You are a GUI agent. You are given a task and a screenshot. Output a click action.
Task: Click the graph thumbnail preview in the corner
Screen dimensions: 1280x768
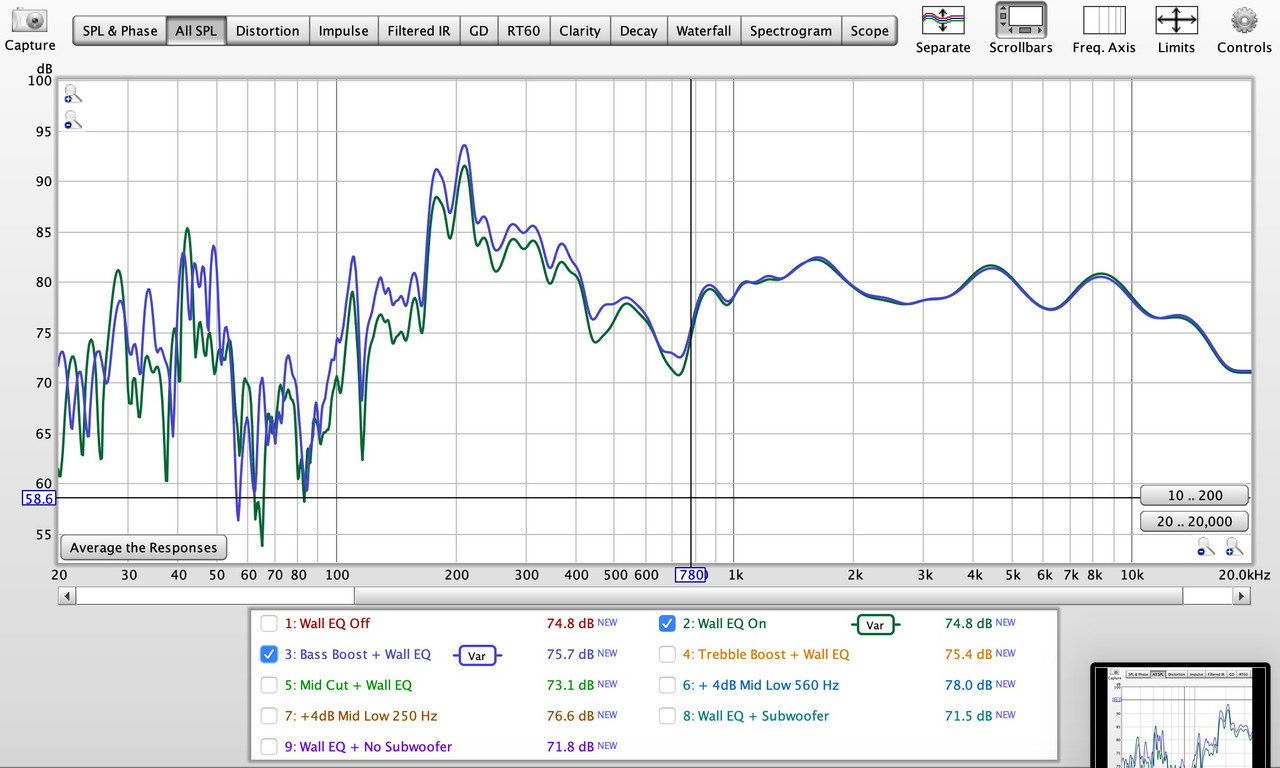(x=1180, y=716)
